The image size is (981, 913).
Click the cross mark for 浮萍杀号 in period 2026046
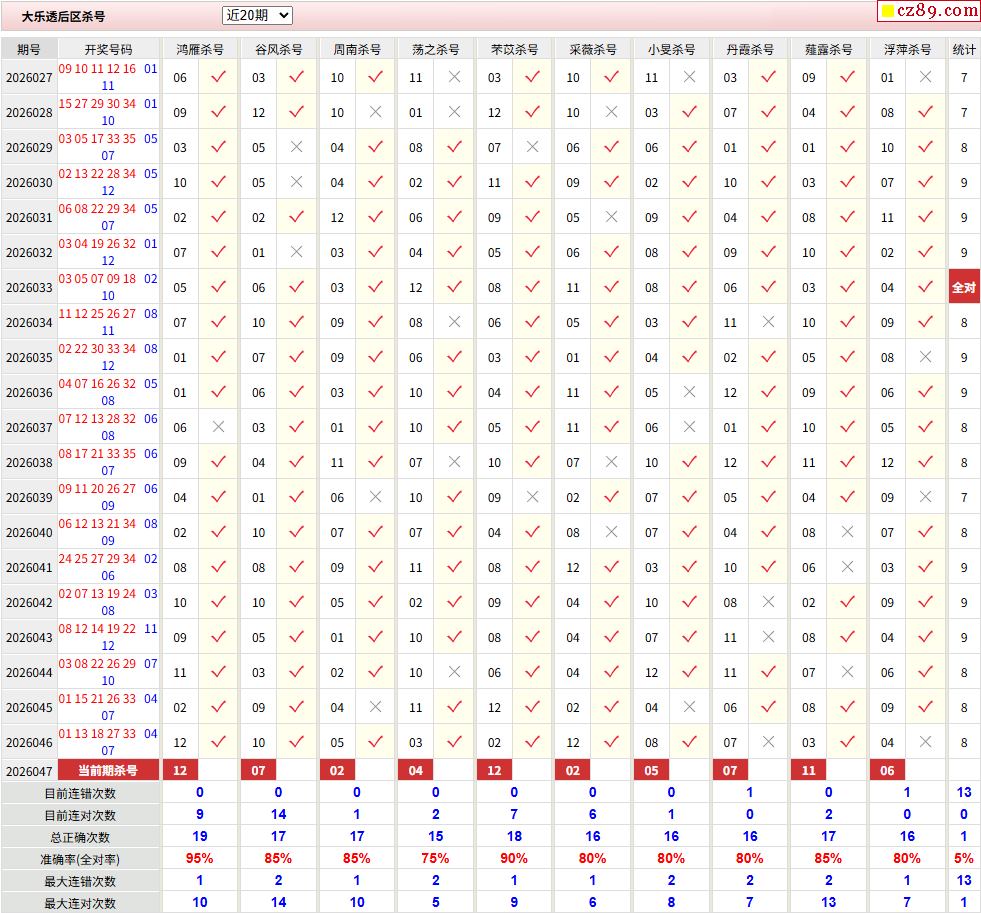click(925, 742)
